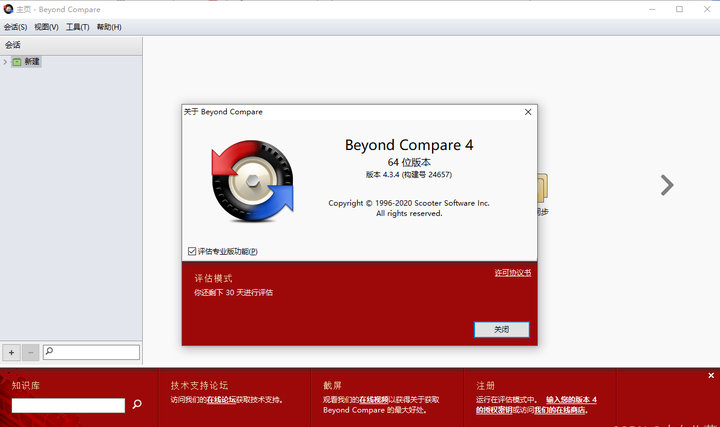Screen dimensions: 720x427
Task: Follow the 在线论坛 support link
Action: (221, 399)
